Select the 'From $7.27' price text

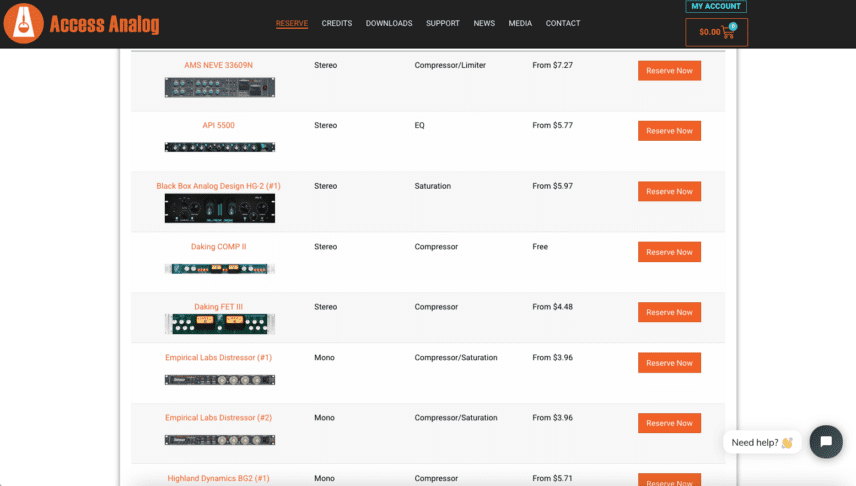click(x=552, y=65)
